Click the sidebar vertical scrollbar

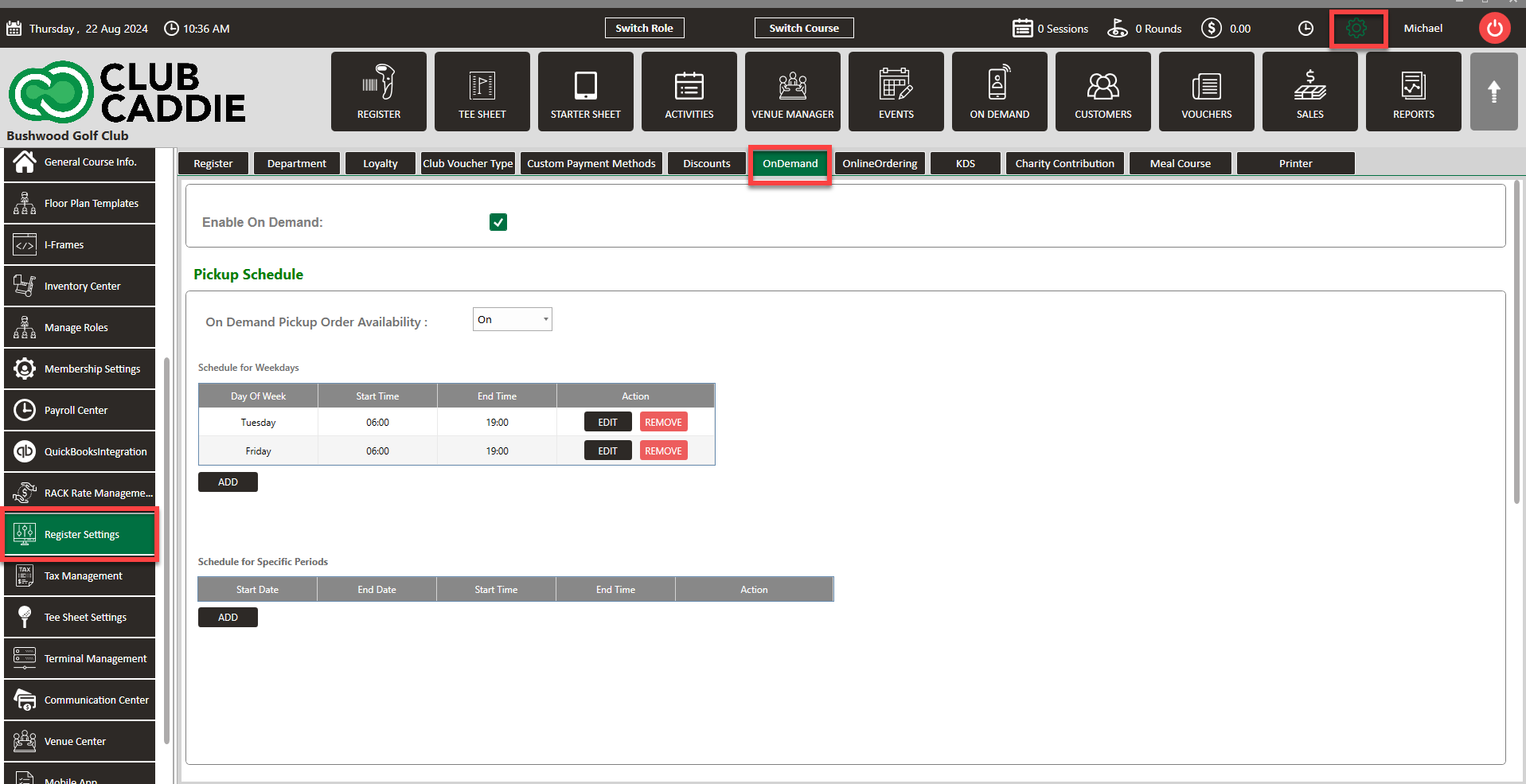166,549
